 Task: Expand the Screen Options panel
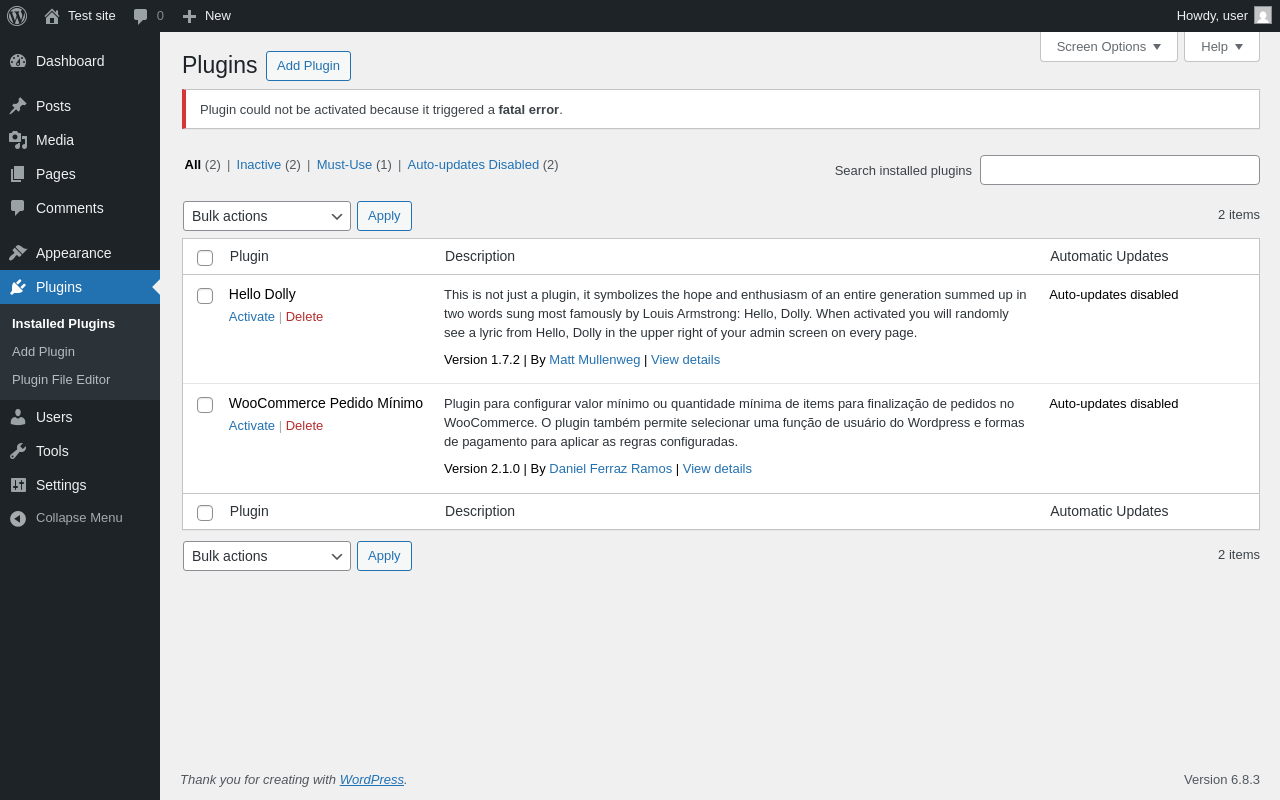[x=1108, y=46]
